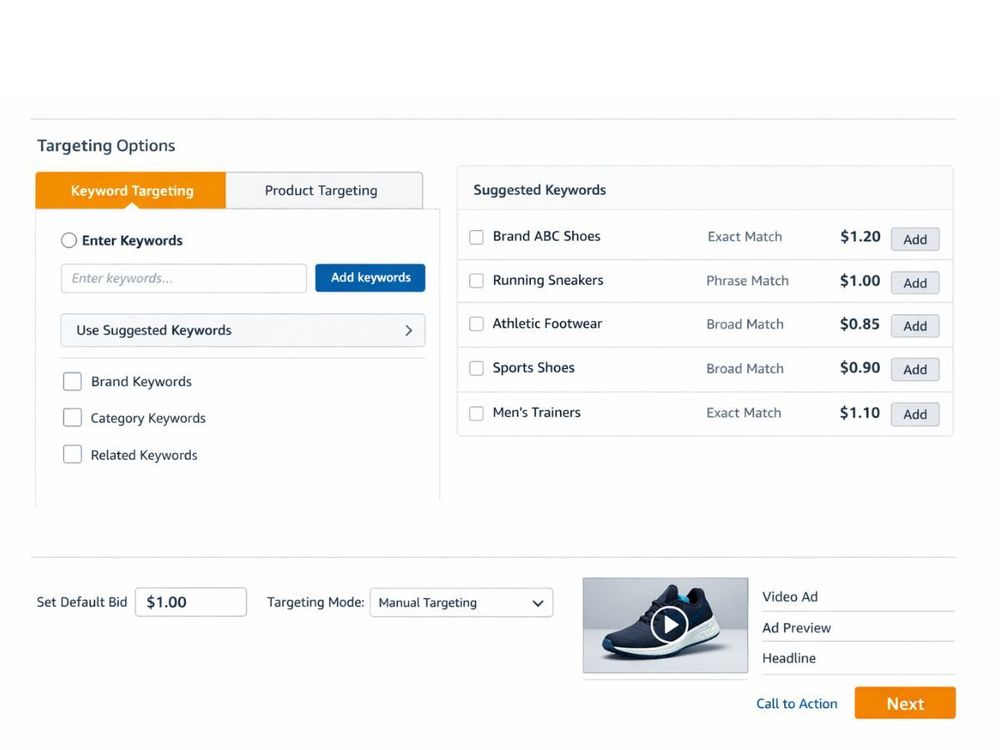Click the $0.85 Athletic Footwear bid
This screenshot has height=750, width=1000.
[x=860, y=324]
